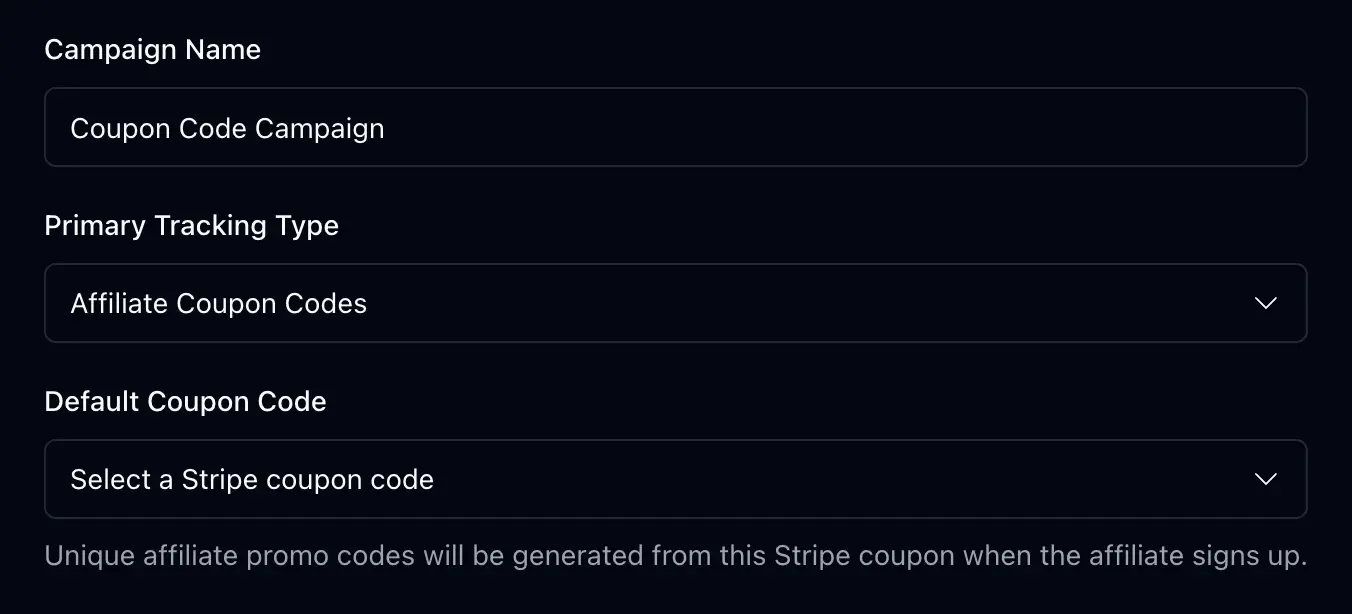Select the "Affiliate Coupon Codes" value
Image resolution: width=1352 pixels, height=614 pixels.
(x=218, y=303)
